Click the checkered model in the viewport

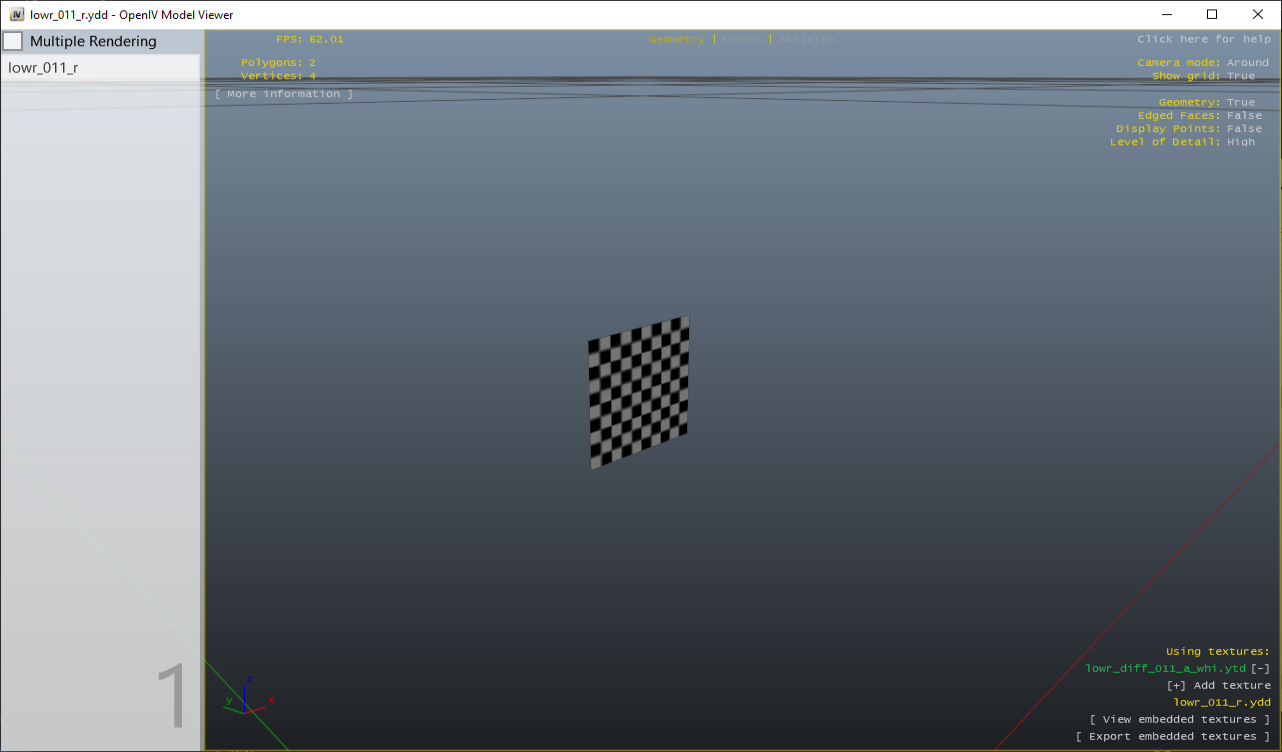[x=639, y=390]
